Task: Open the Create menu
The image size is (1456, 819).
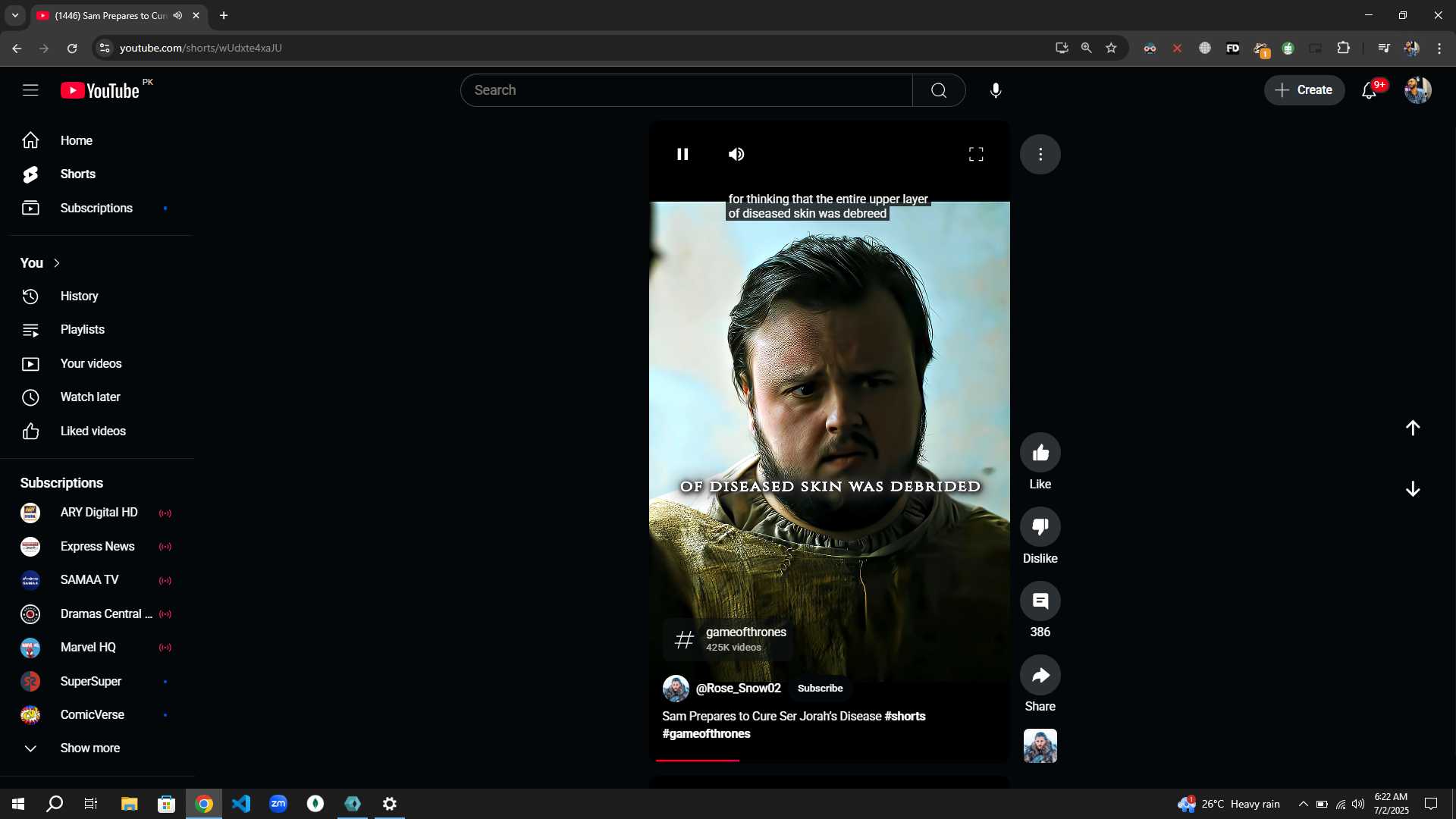Action: (1304, 90)
